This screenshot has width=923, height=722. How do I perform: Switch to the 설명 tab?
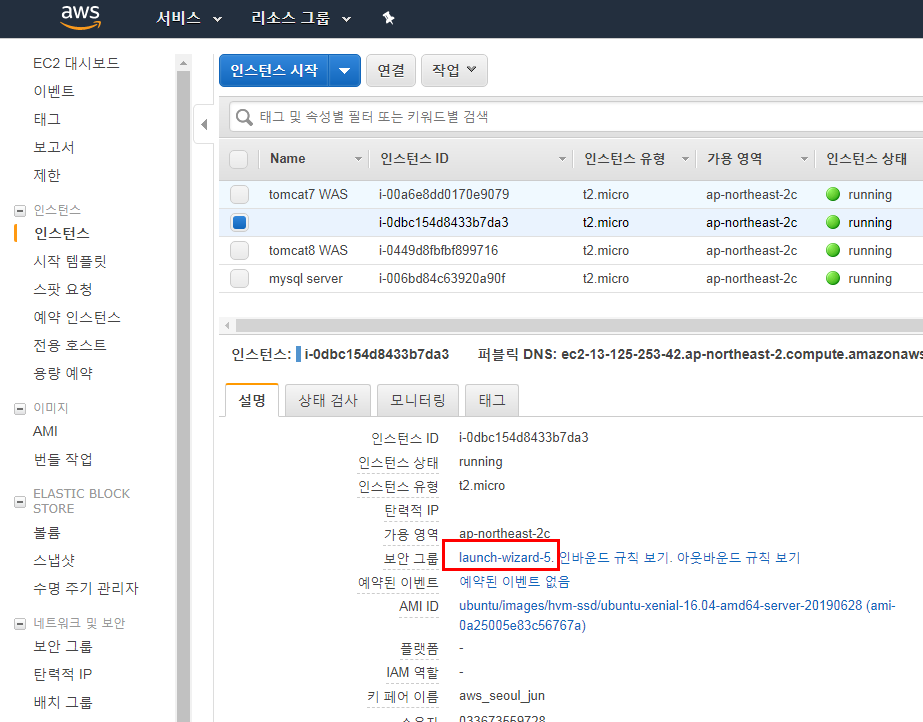[x=252, y=400]
